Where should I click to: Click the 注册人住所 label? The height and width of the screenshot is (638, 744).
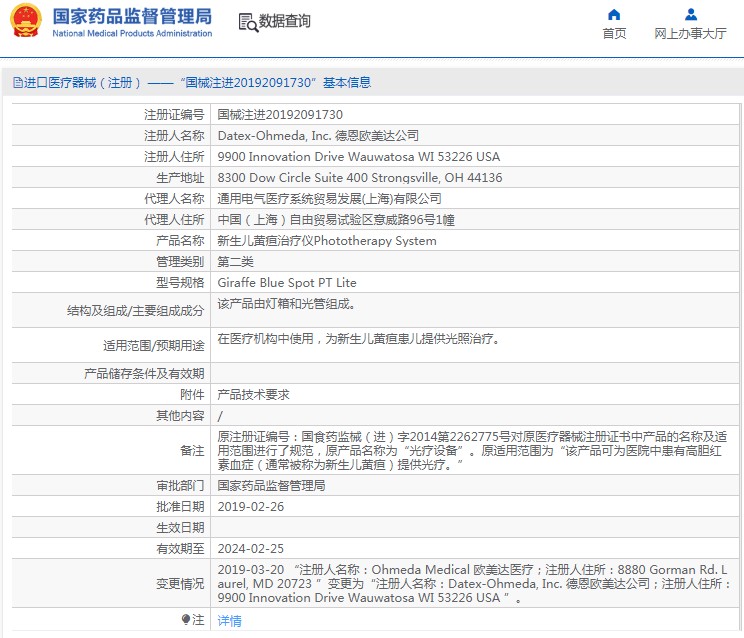click(174, 157)
